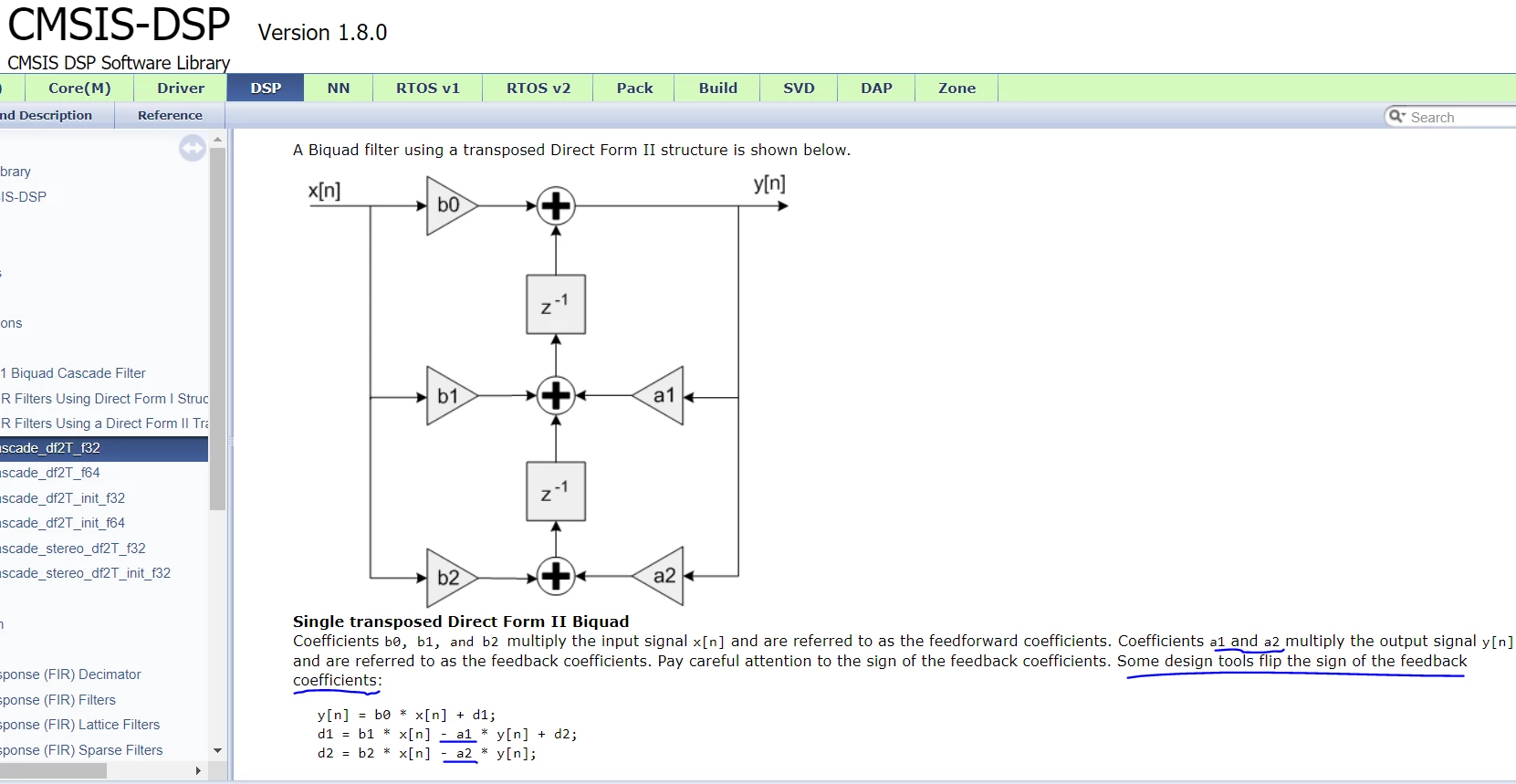Viewport: 1516px width, 784px height.
Task: Focus the Search input field
Action: pyautogui.click(x=1460, y=117)
